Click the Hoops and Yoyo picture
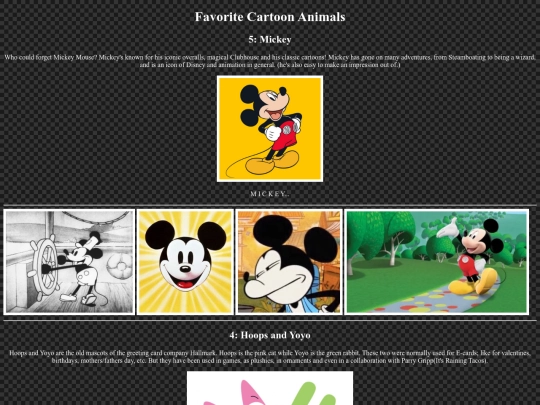540x405 pixels. coord(270,388)
